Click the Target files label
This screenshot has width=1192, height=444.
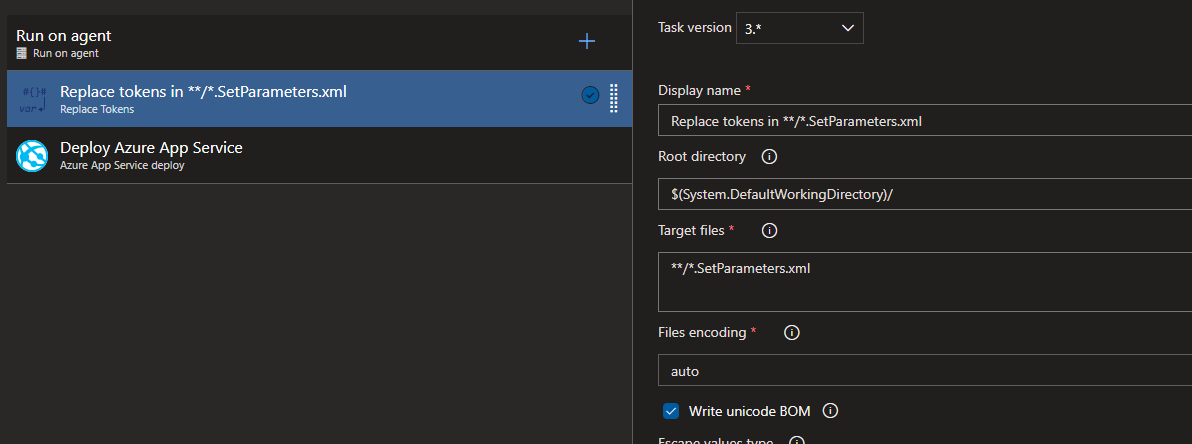[690, 230]
